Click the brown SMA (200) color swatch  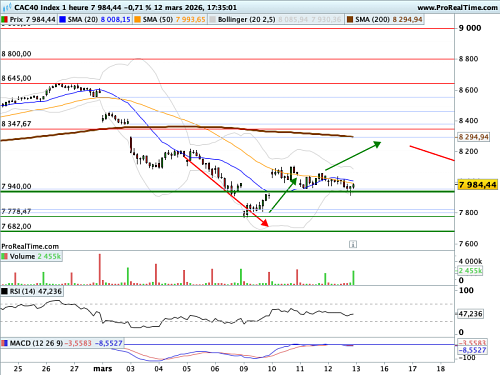pyautogui.click(x=350, y=20)
